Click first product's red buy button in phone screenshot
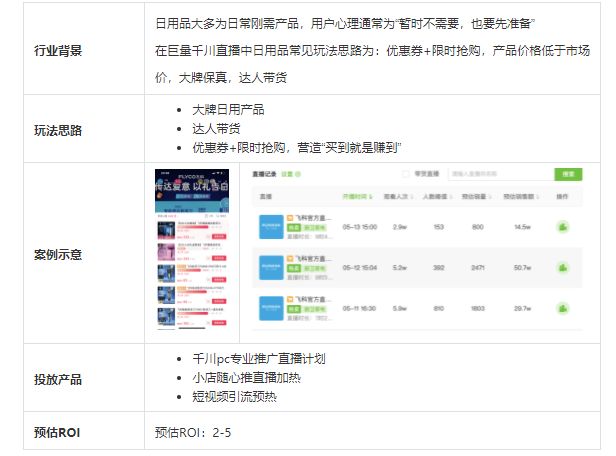Screen dimensions: 616x456 click(x=219, y=236)
